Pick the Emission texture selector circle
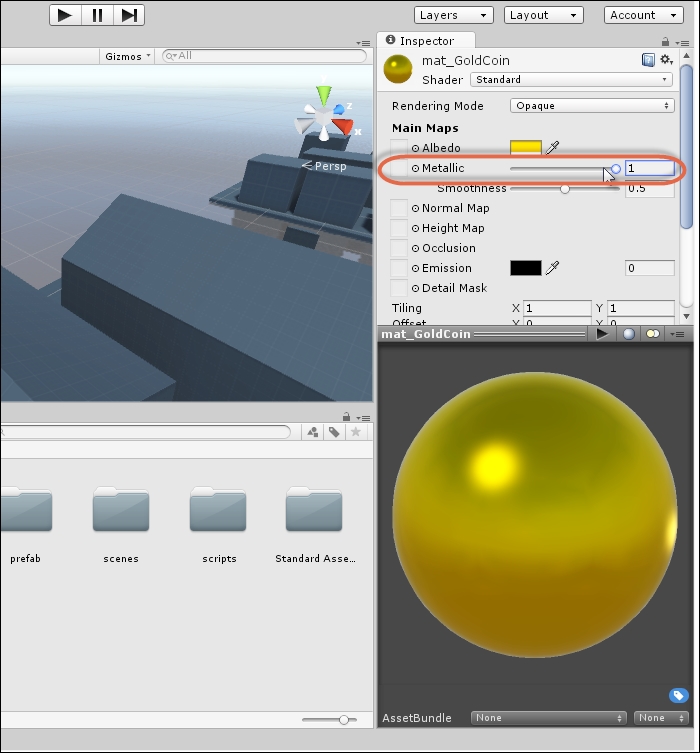Viewport: 700px width, 753px height. 415,268
